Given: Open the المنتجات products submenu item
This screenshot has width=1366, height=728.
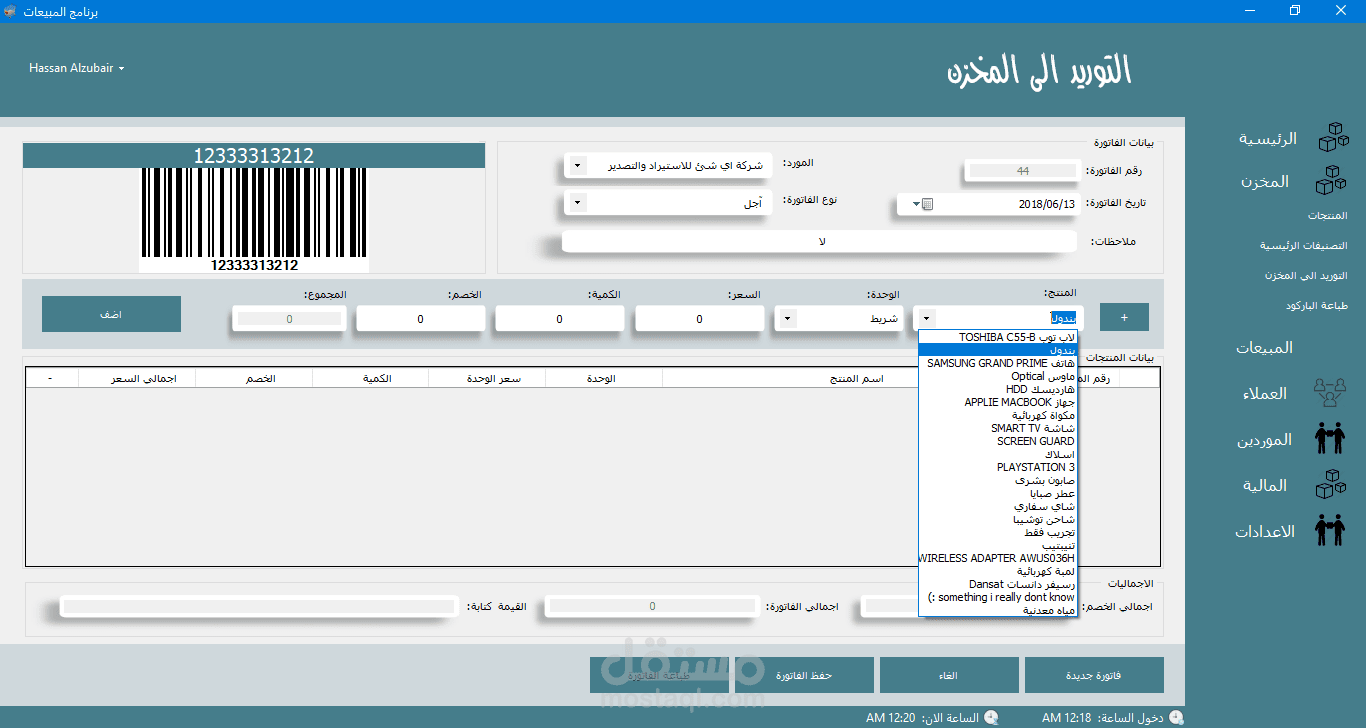Looking at the screenshot, I should 1327,216.
